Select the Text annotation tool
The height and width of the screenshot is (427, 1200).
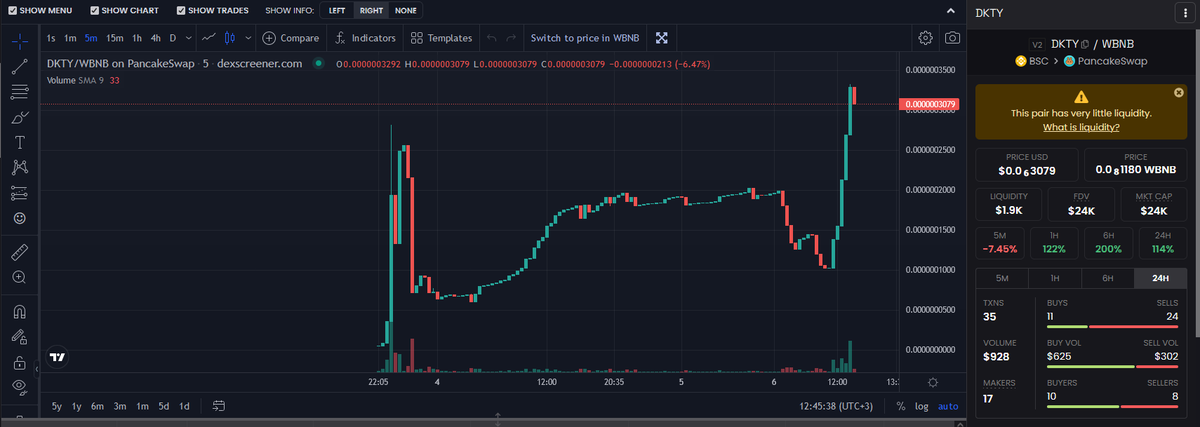pos(19,142)
